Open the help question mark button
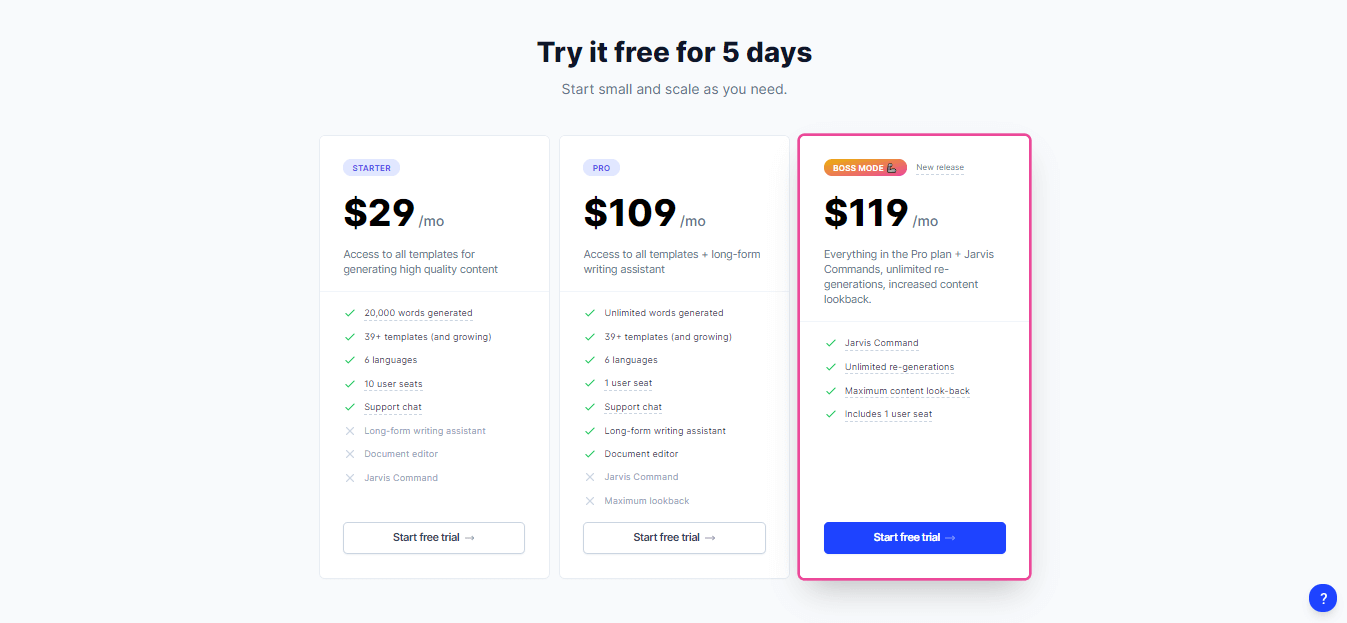Image resolution: width=1347 pixels, height=623 pixels. (x=1322, y=598)
